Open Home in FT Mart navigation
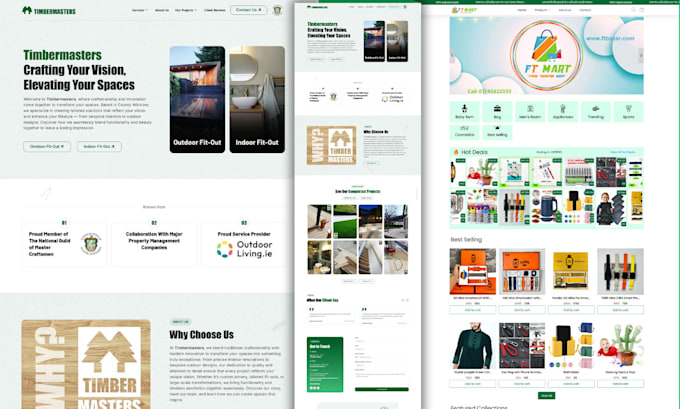Viewport: 680px width, 409px height. 522,10
